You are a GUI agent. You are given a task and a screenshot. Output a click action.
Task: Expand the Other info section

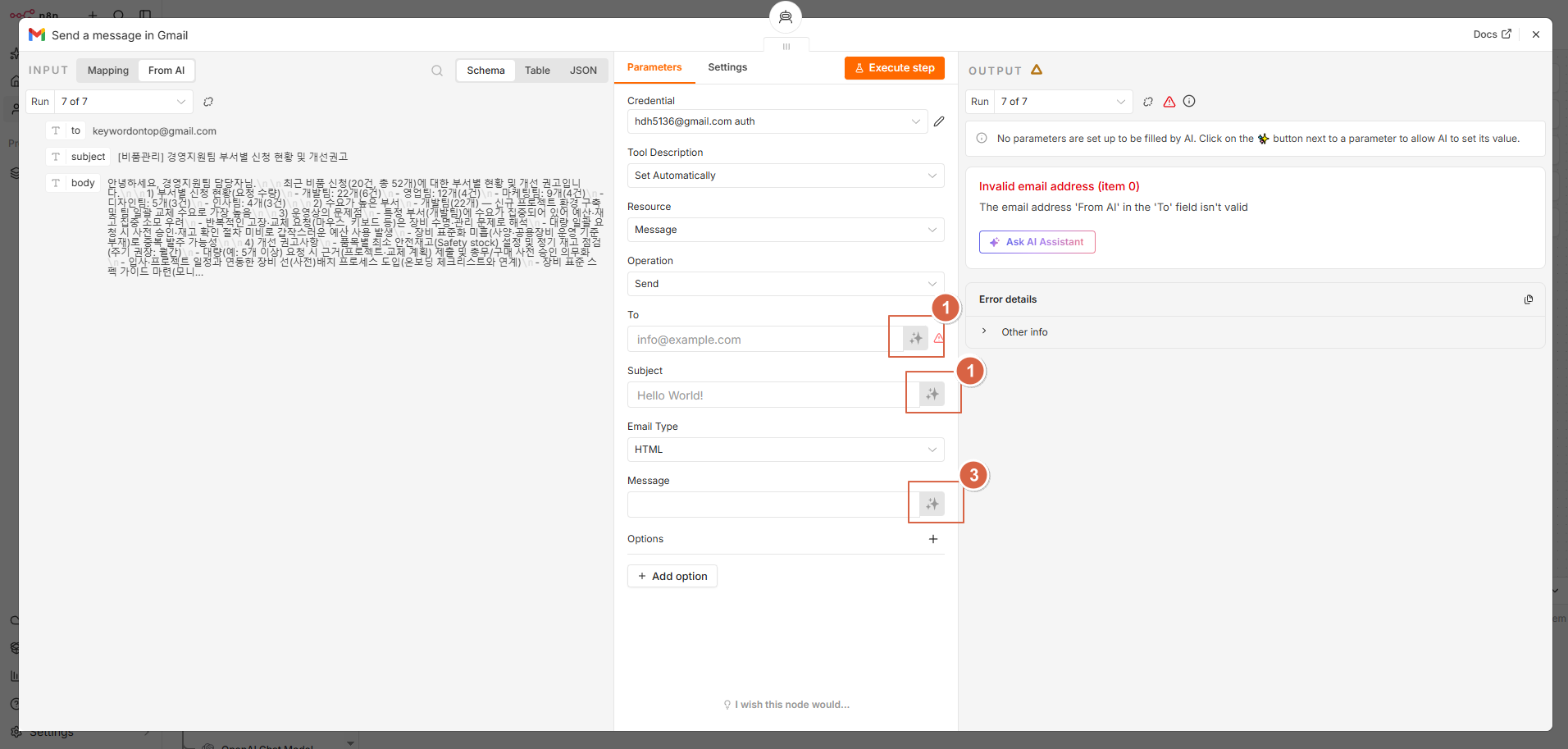(1014, 332)
